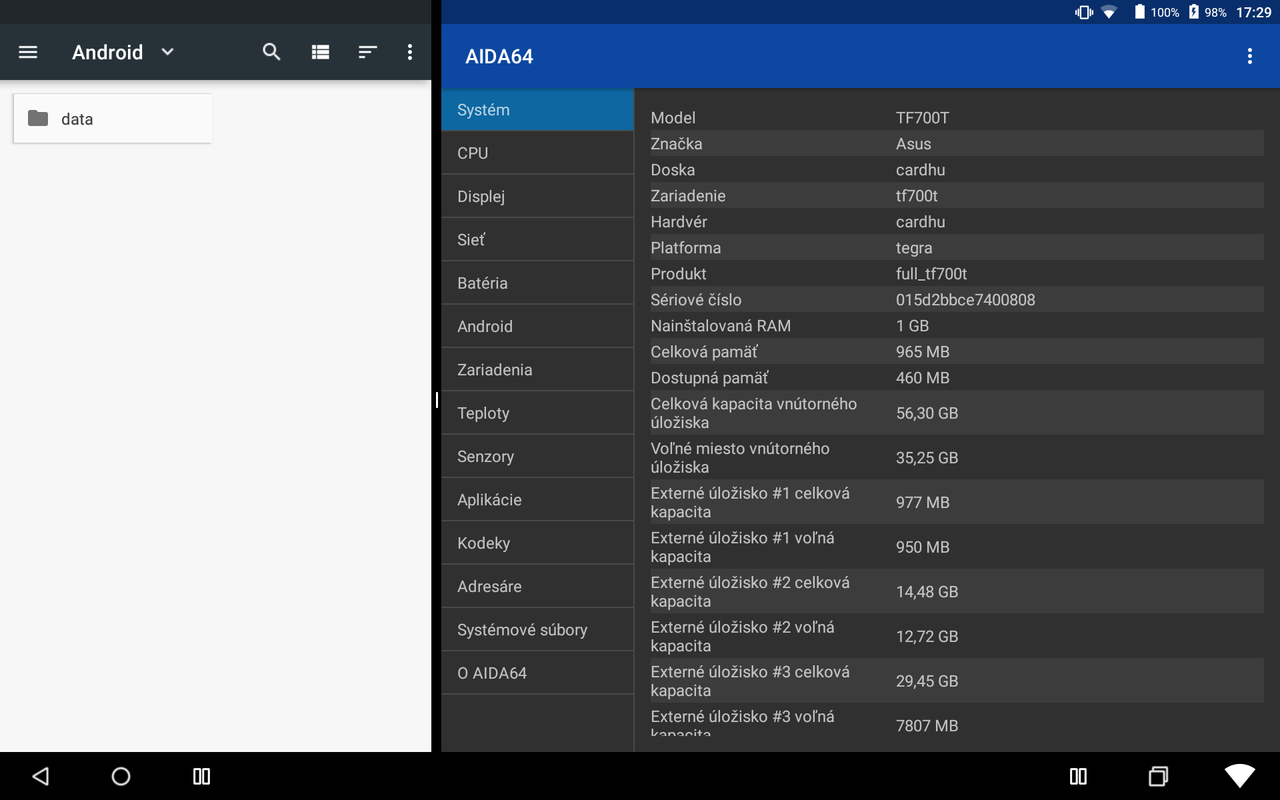The width and height of the screenshot is (1280, 800).
Task: Tap the Android back navigation button
Action: (x=40, y=776)
